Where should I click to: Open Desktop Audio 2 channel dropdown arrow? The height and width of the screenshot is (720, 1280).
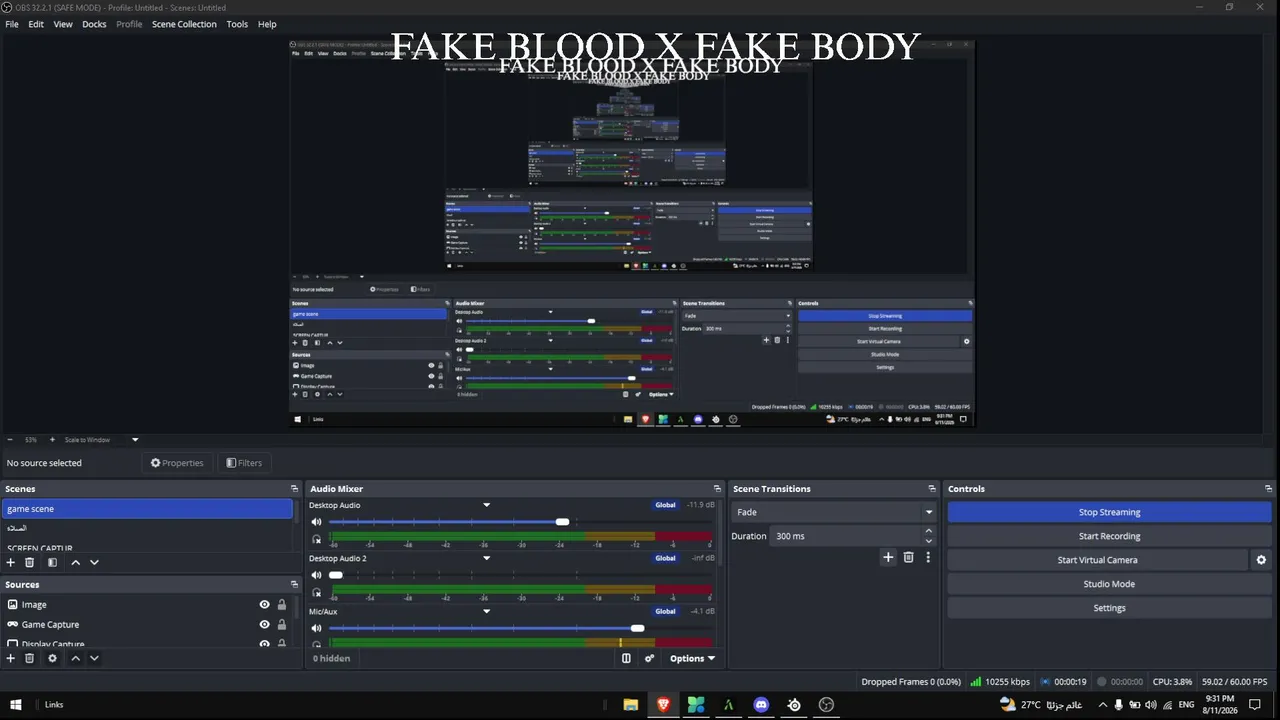pyautogui.click(x=487, y=558)
